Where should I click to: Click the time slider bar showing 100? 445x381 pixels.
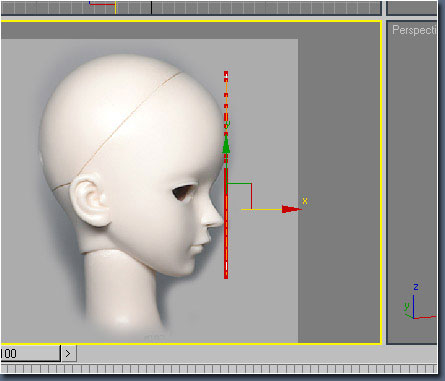coord(30,353)
